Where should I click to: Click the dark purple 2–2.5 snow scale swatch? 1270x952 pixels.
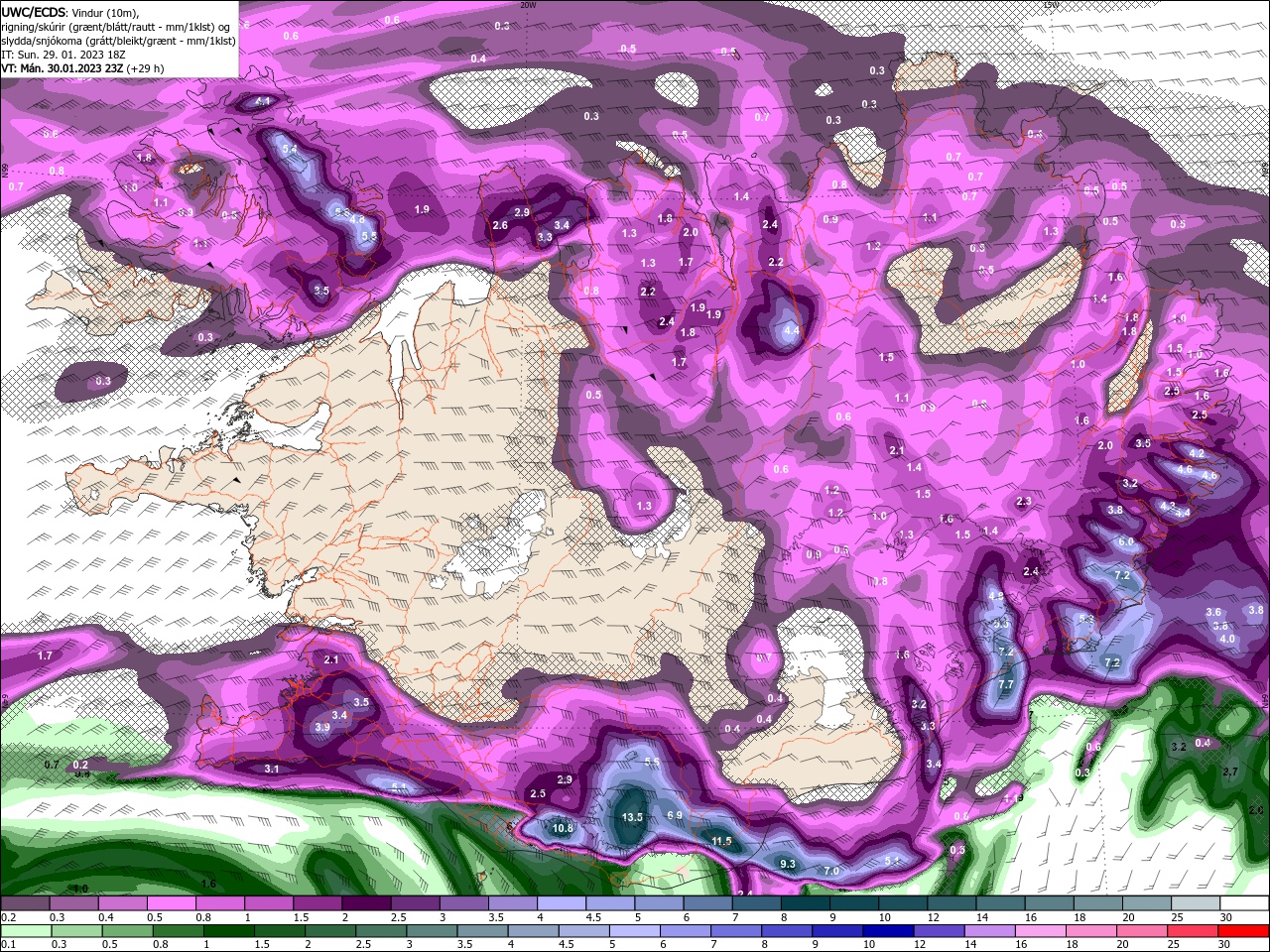(x=366, y=903)
